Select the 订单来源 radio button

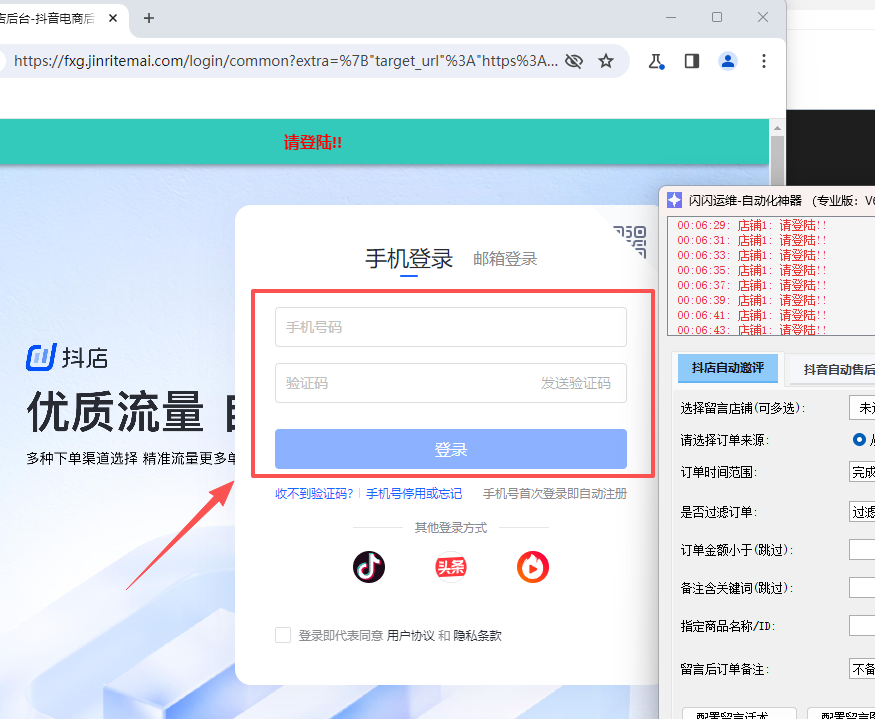click(x=858, y=439)
